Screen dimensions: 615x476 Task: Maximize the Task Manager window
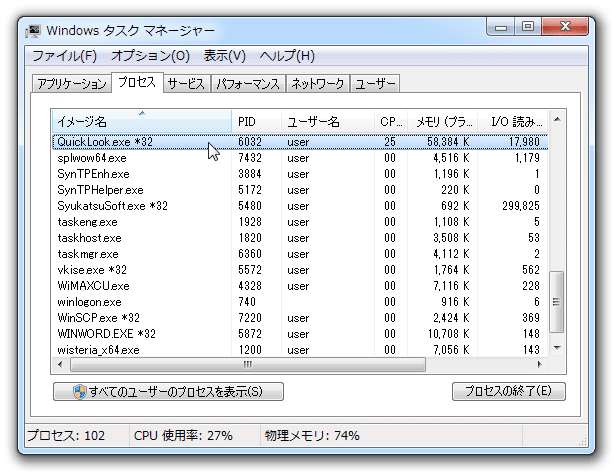coord(528,27)
